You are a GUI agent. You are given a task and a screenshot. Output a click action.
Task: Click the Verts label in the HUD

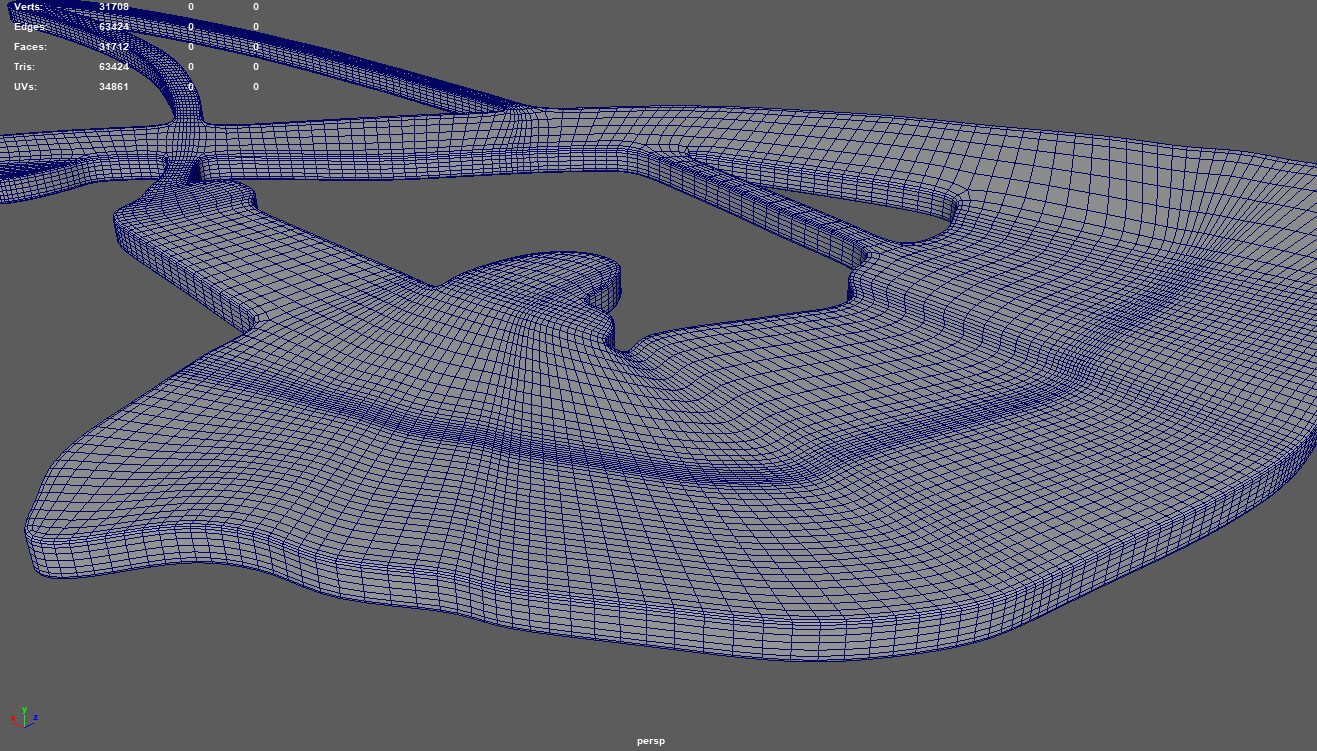(x=28, y=7)
